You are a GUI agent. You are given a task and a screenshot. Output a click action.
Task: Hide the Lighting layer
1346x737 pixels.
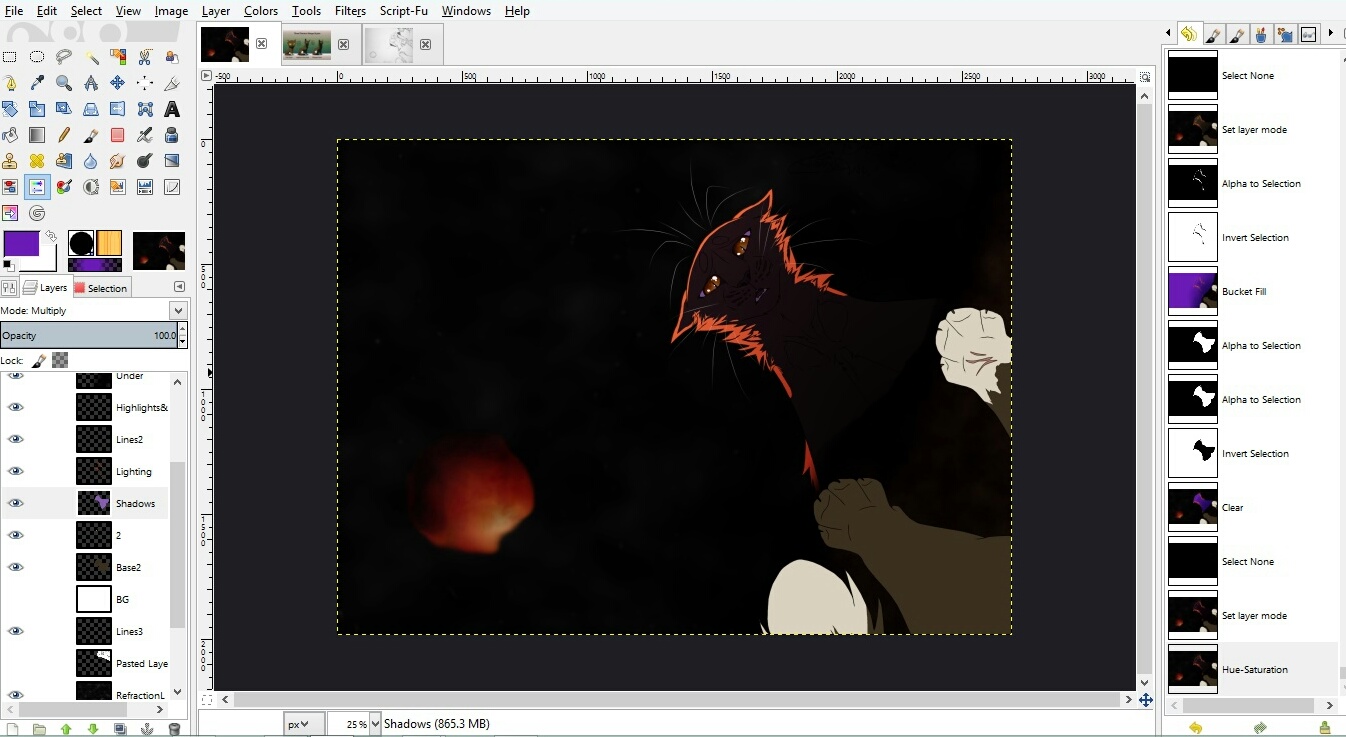[x=15, y=471]
